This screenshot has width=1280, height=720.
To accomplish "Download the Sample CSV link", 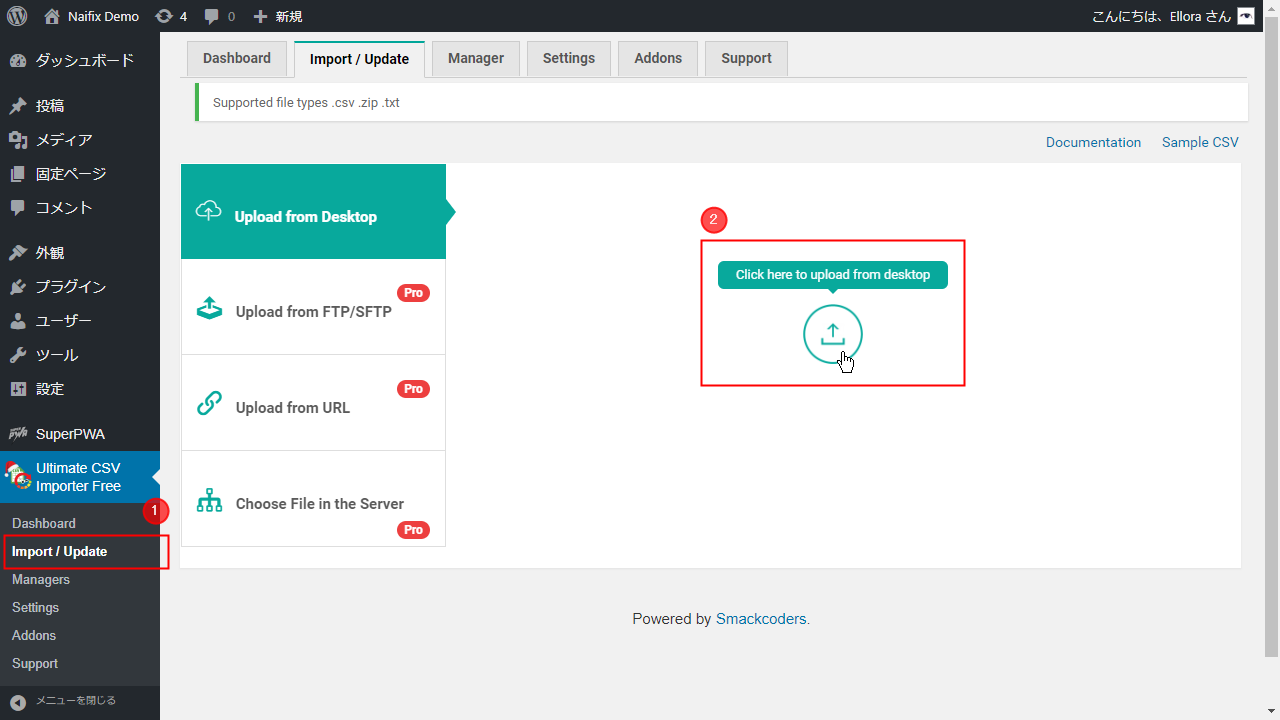I will [1200, 142].
